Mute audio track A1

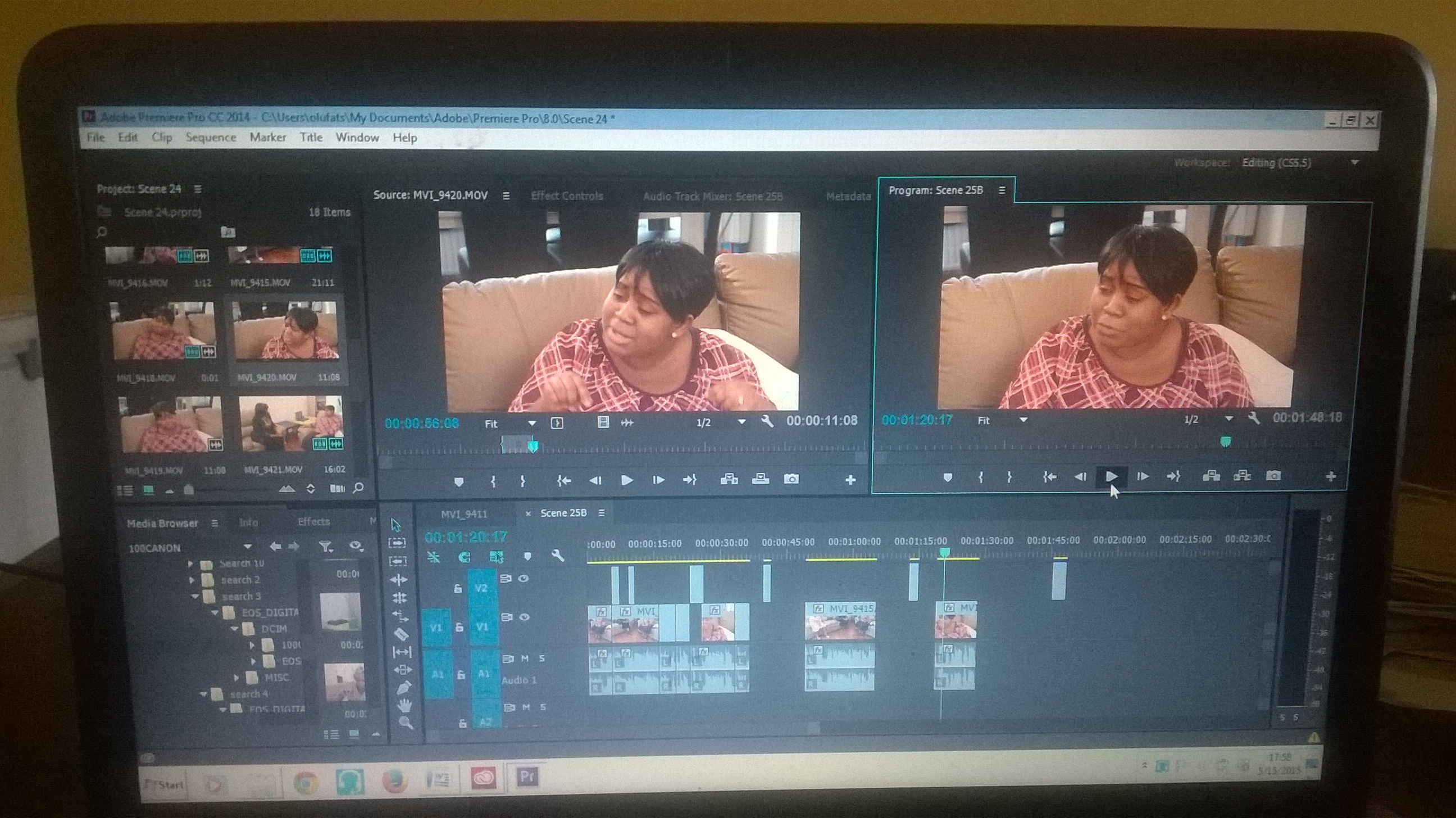click(x=525, y=658)
